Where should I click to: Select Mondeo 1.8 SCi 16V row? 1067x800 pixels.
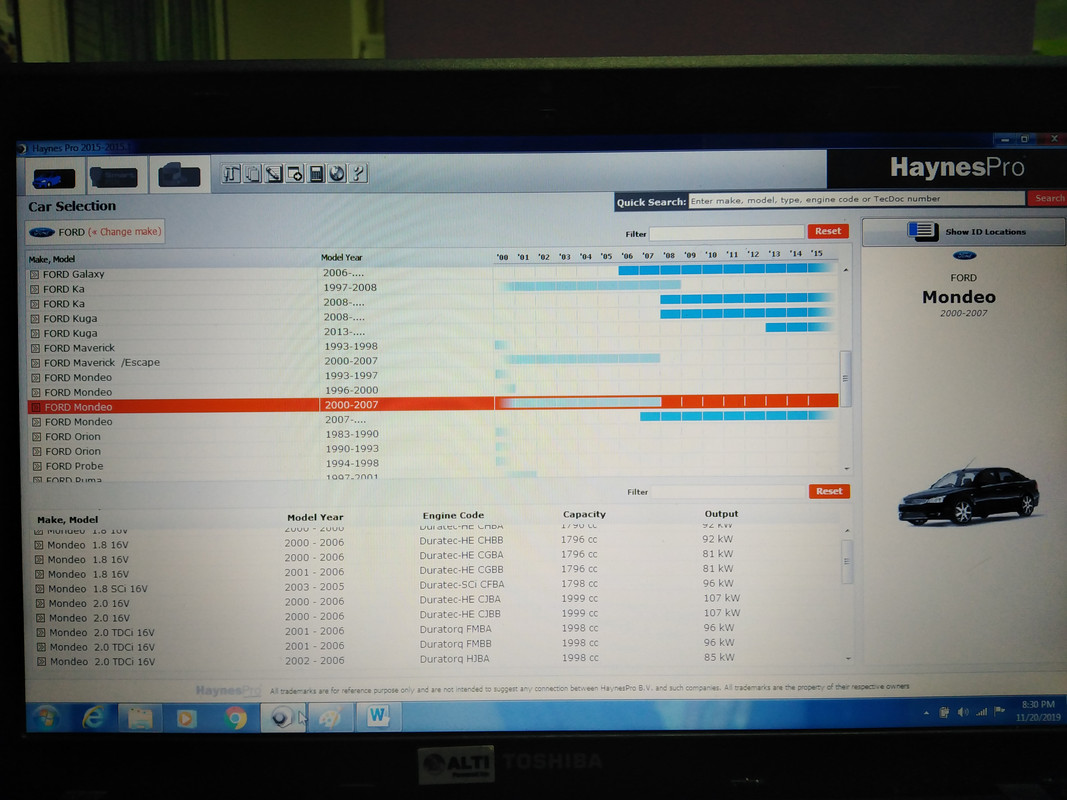click(436, 587)
